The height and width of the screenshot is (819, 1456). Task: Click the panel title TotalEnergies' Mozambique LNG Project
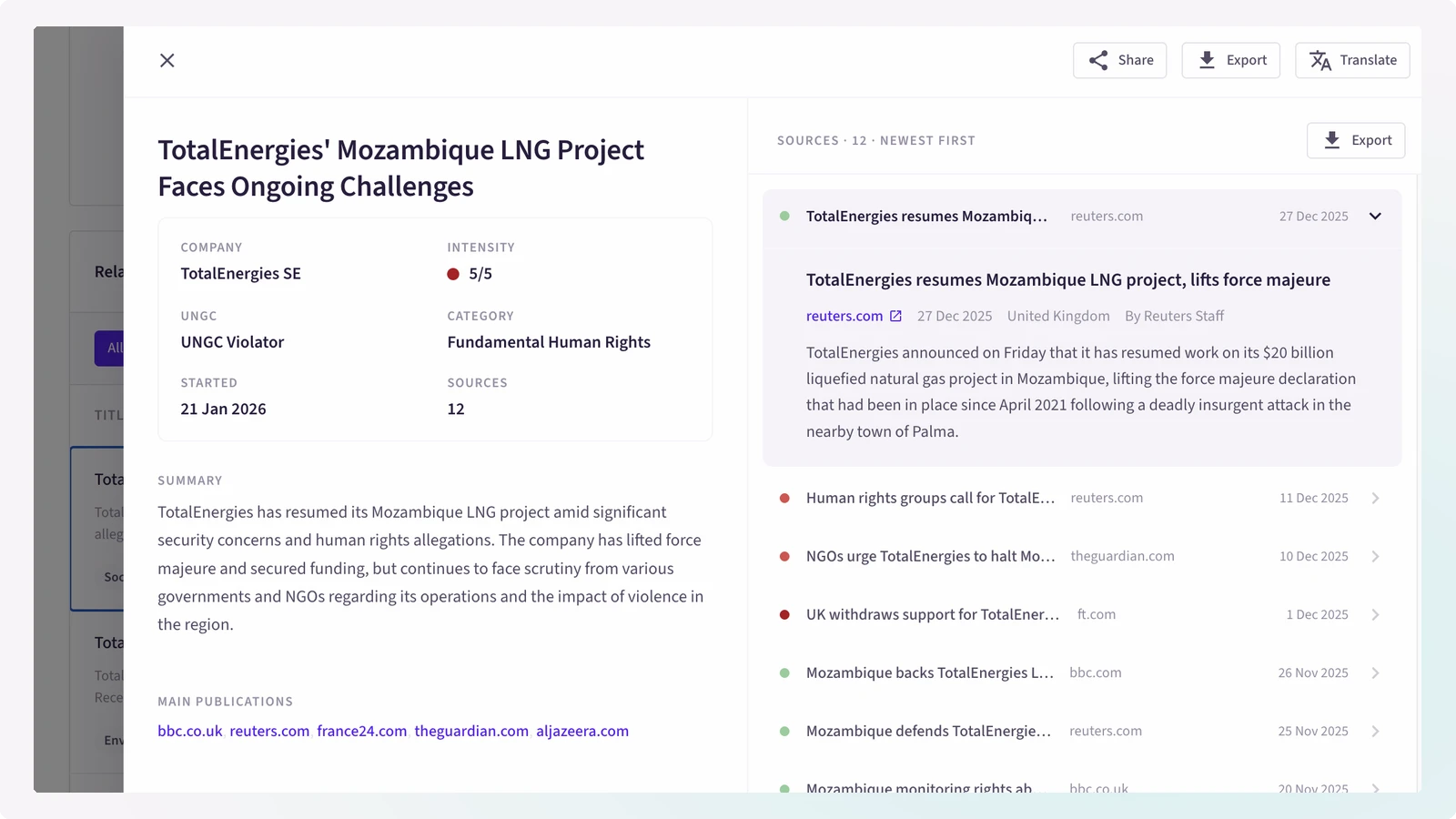pyautogui.click(x=400, y=168)
